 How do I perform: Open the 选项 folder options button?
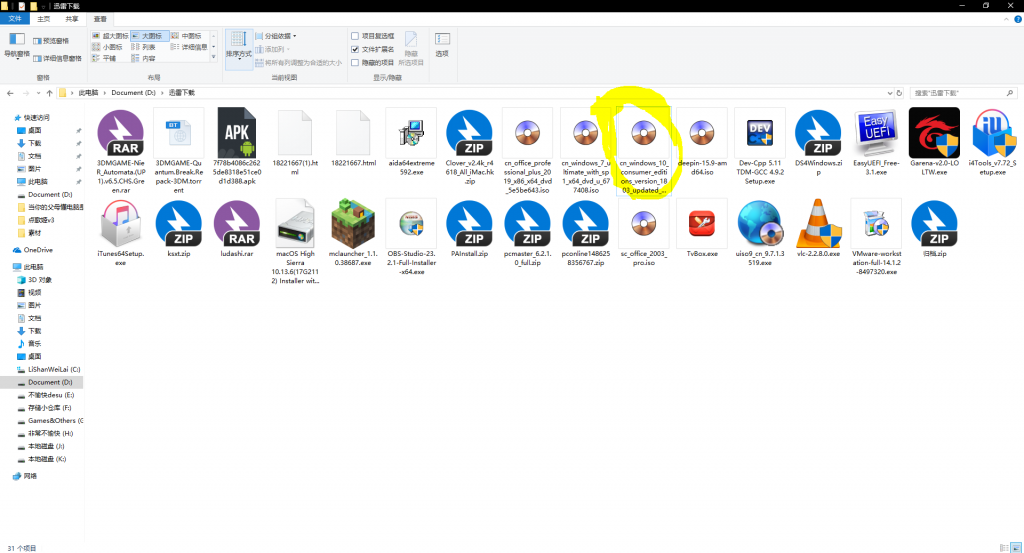(x=442, y=45)
